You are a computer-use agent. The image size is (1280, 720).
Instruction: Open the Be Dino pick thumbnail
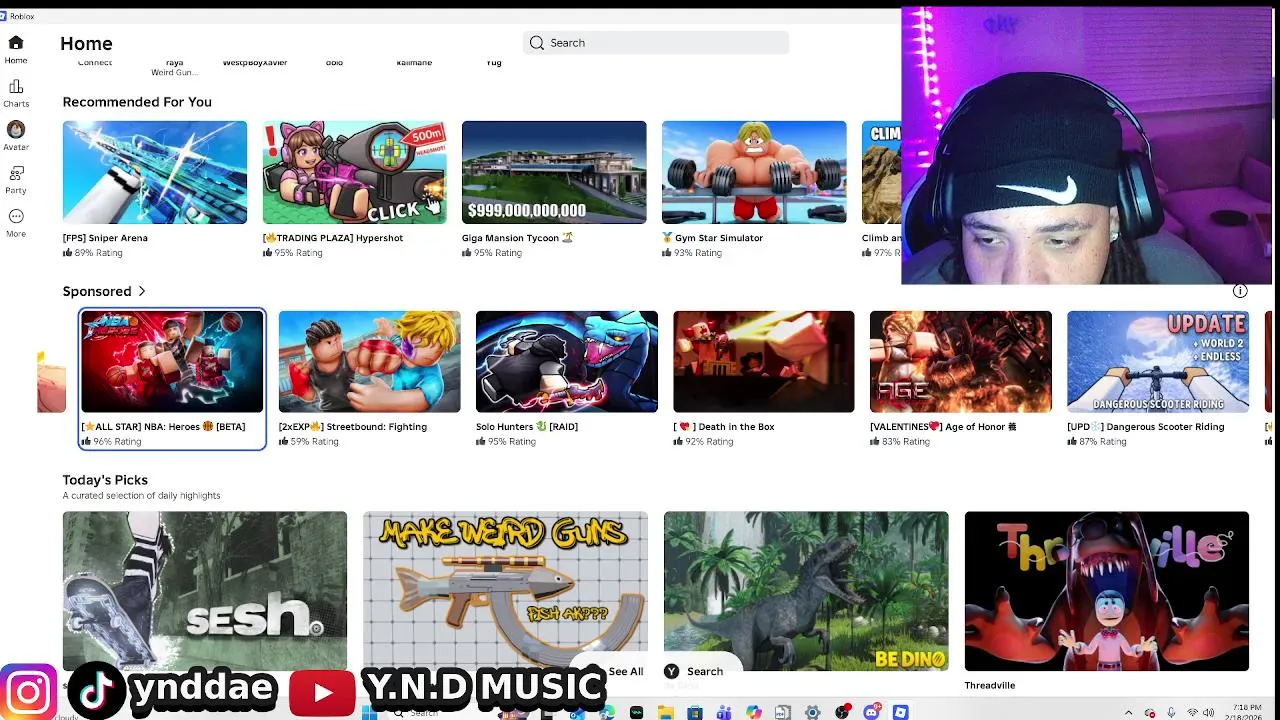tap(806, 591)
